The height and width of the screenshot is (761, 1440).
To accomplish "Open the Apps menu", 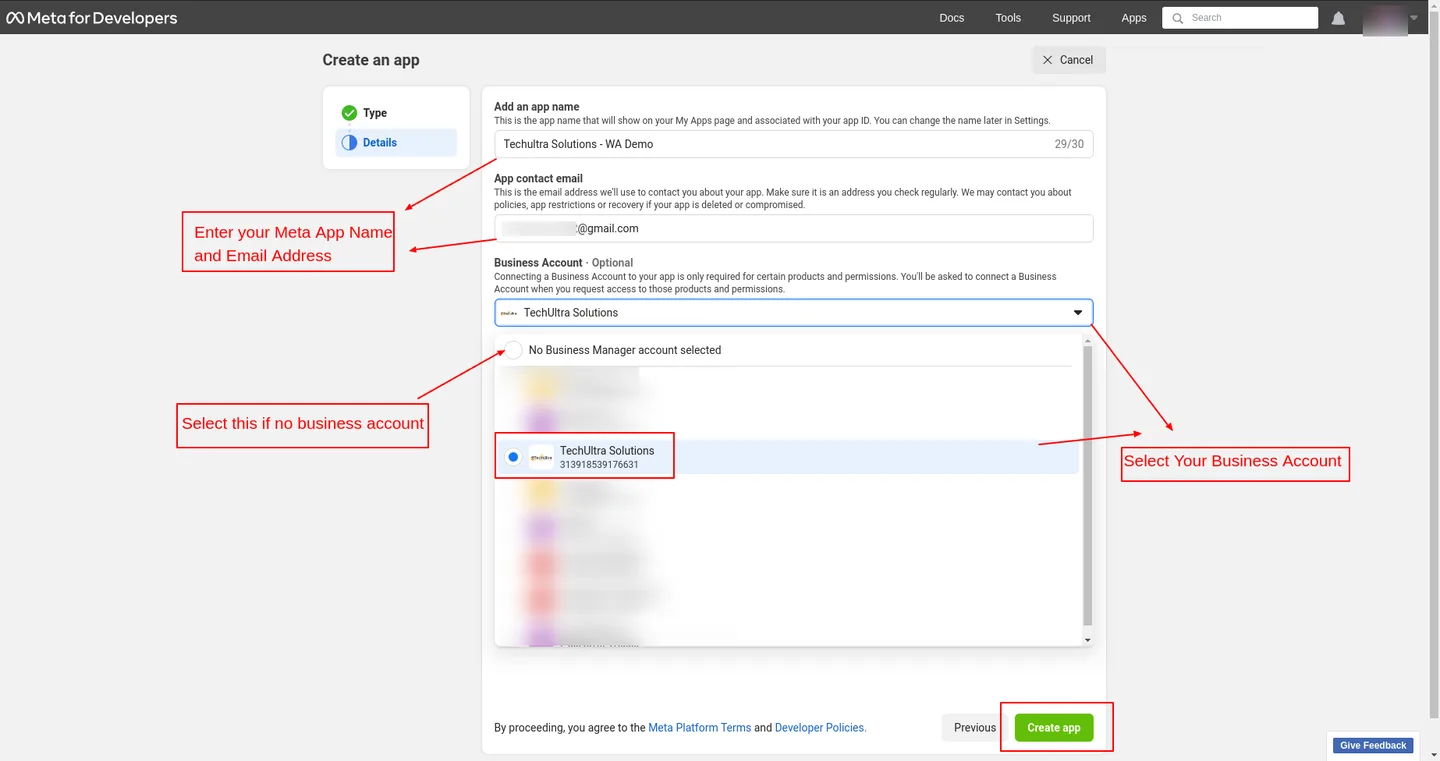I will point(1134,18).
